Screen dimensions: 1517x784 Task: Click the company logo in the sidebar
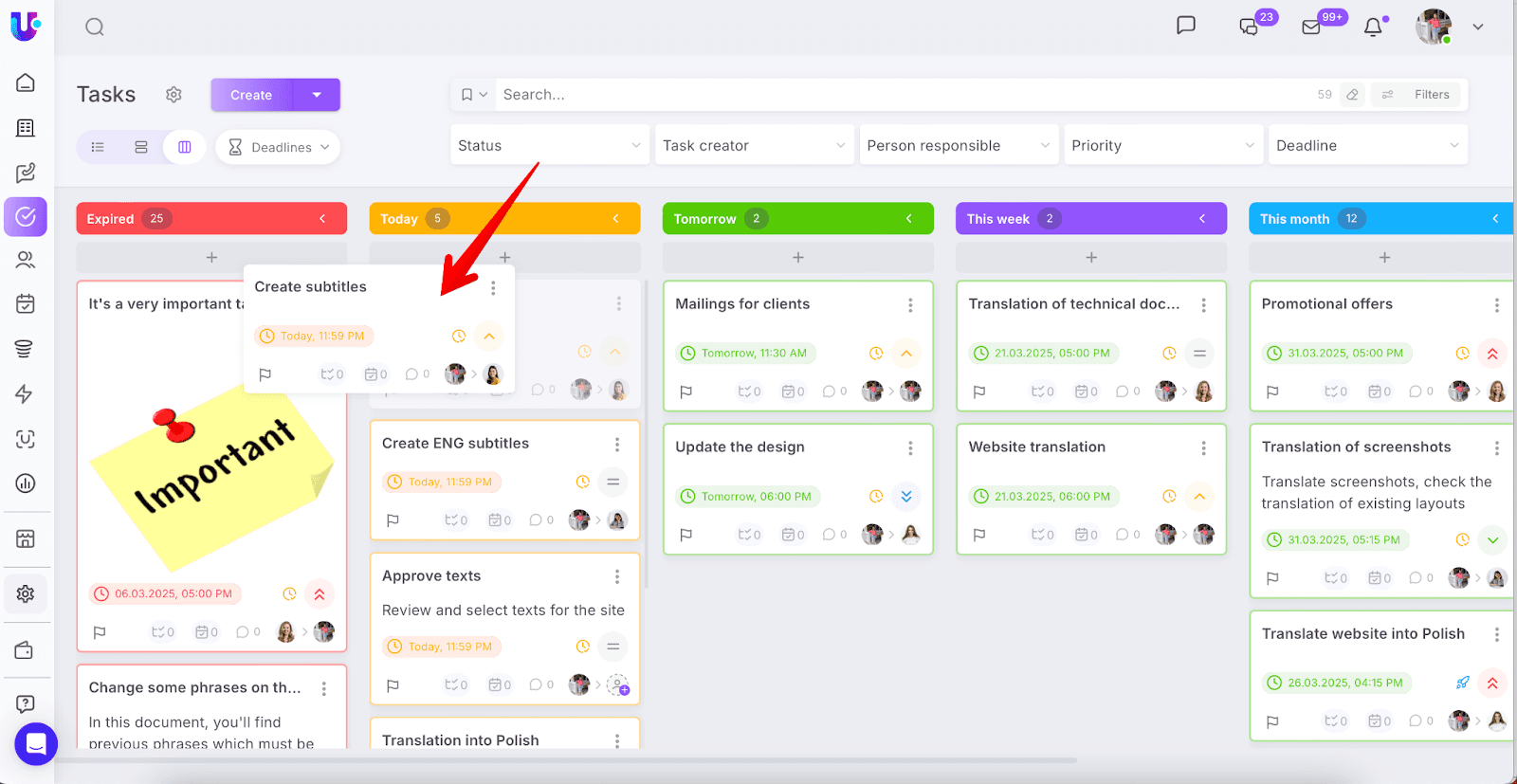click(26, 25)
